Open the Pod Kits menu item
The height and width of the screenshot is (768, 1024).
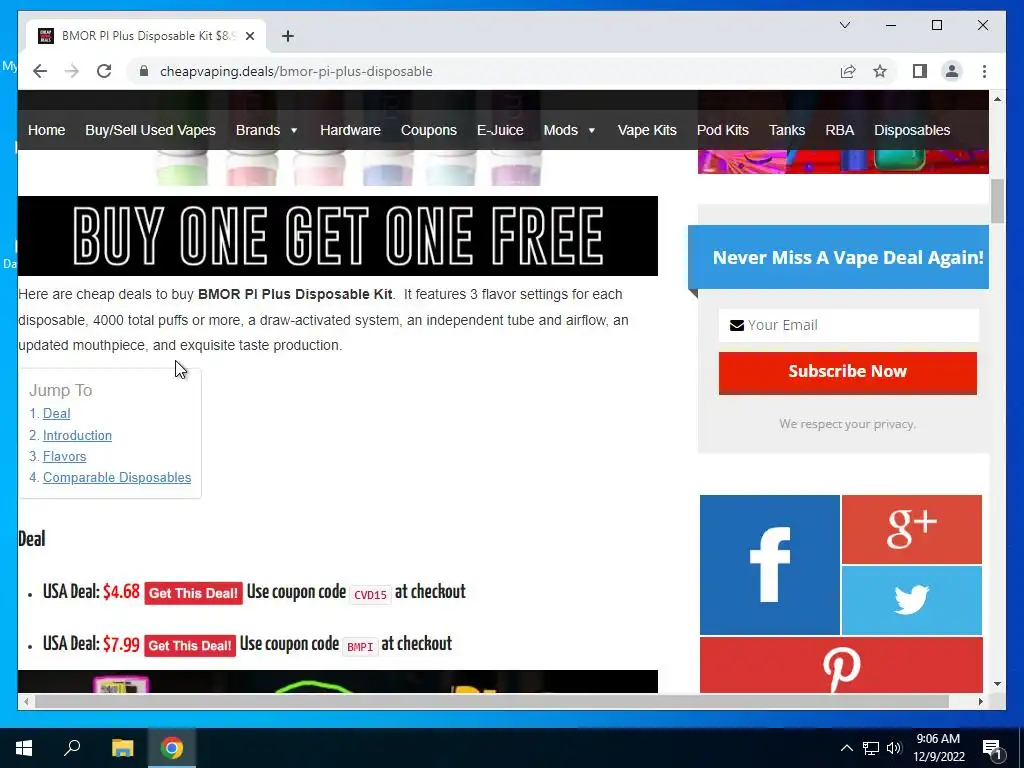point(722,130)
